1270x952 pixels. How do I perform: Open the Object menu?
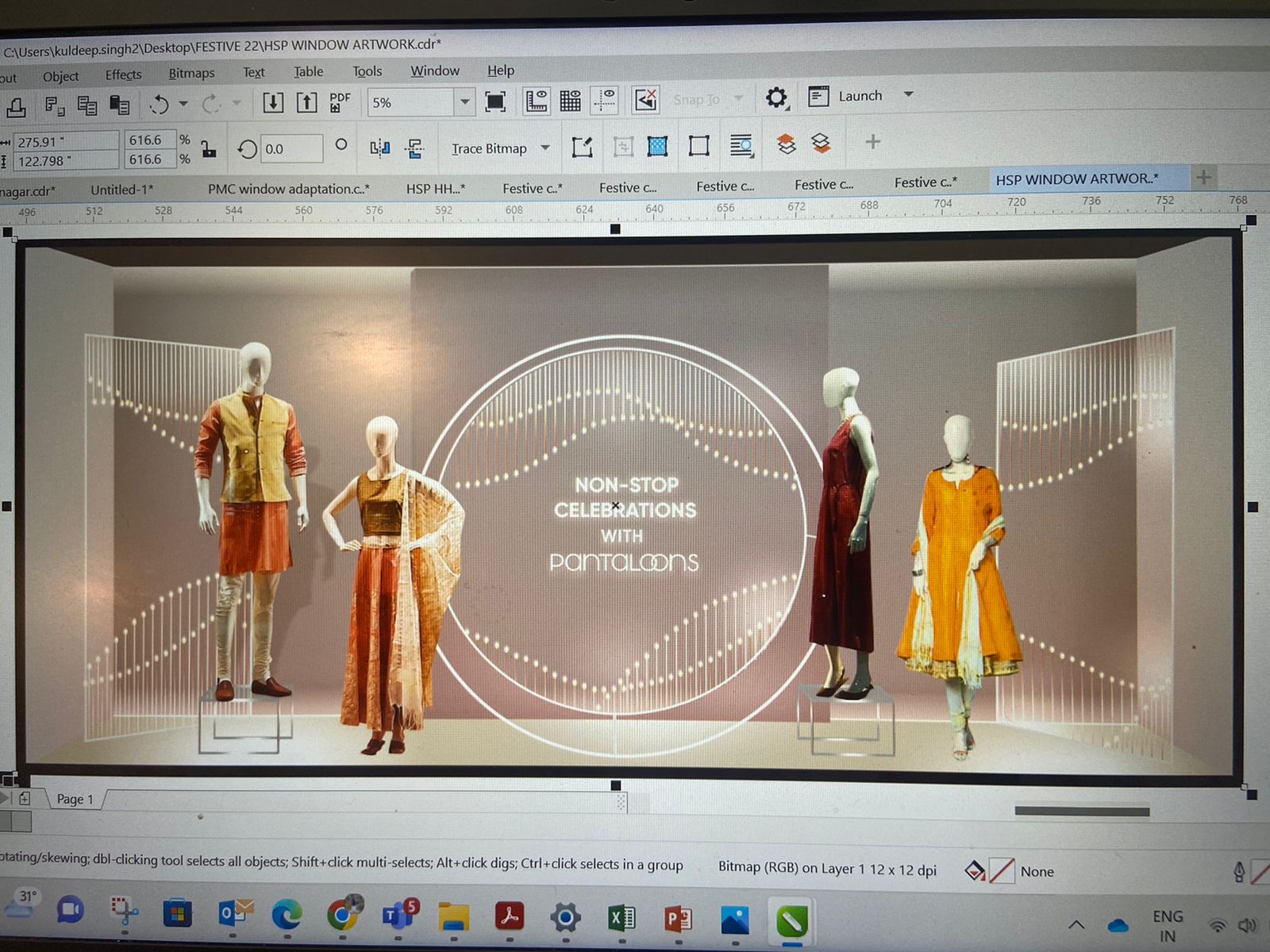coord(60,76)
